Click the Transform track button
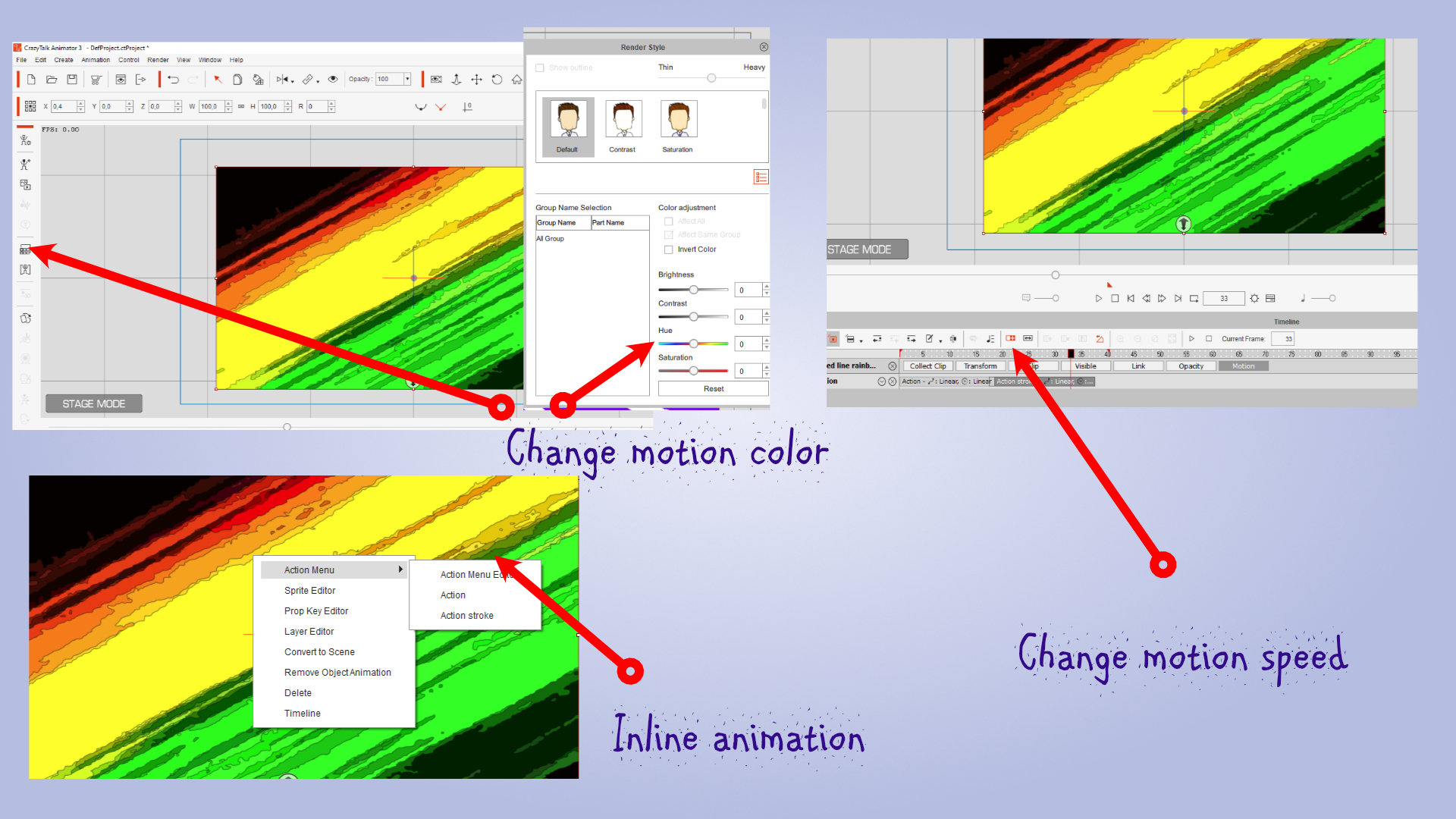Image resolution: width=1456 pixels, height=819 pixels. point(981,366)
